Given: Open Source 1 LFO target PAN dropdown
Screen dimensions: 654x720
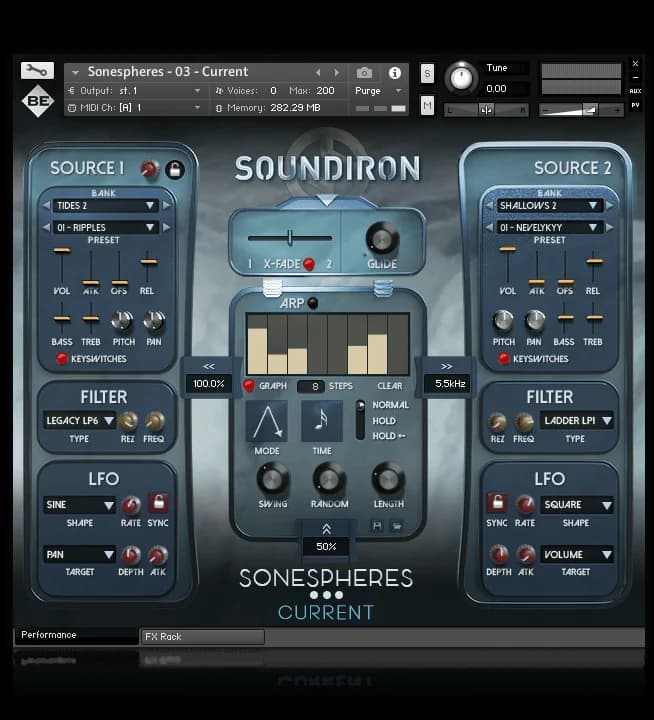Looking at the screenshot, I should [x=79, y=555].
